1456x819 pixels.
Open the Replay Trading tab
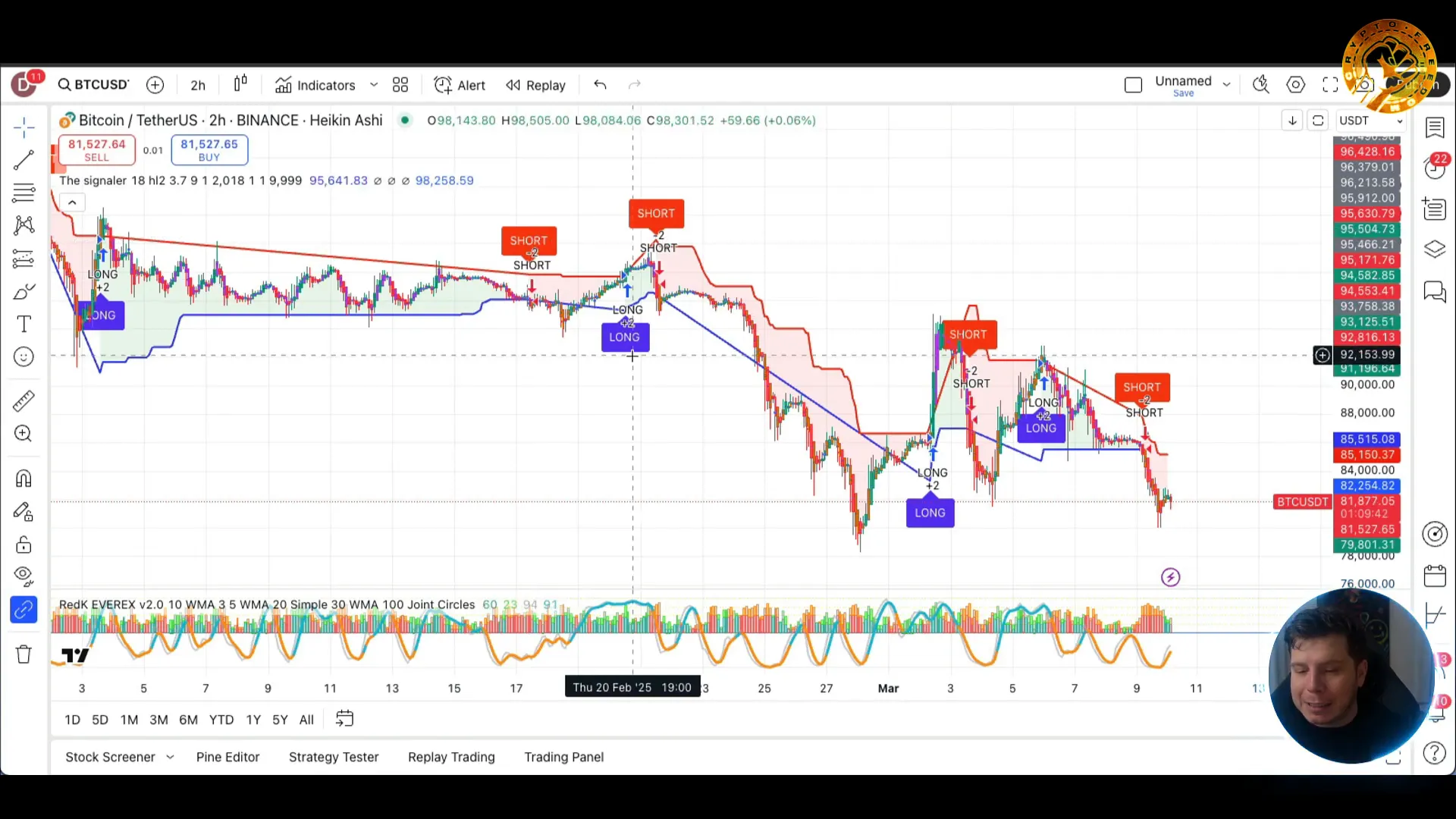tap(451, 757)
